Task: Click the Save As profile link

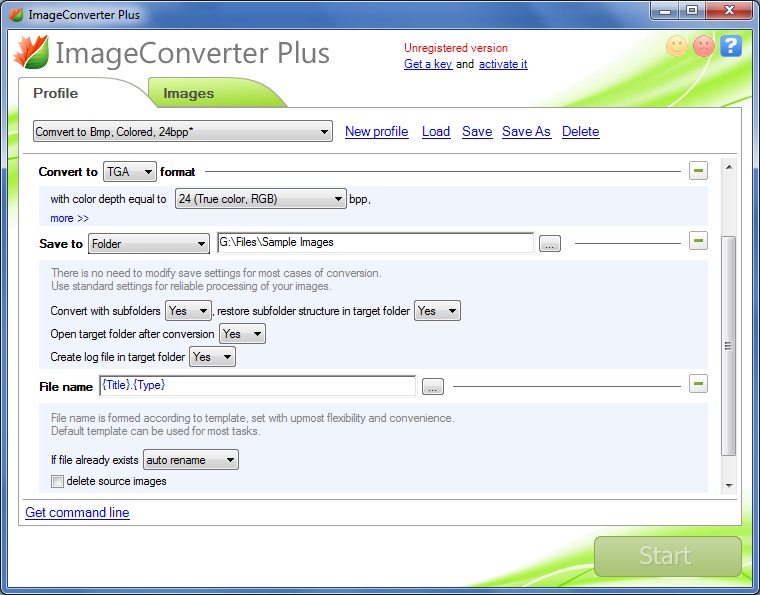Action: [526, 132]
